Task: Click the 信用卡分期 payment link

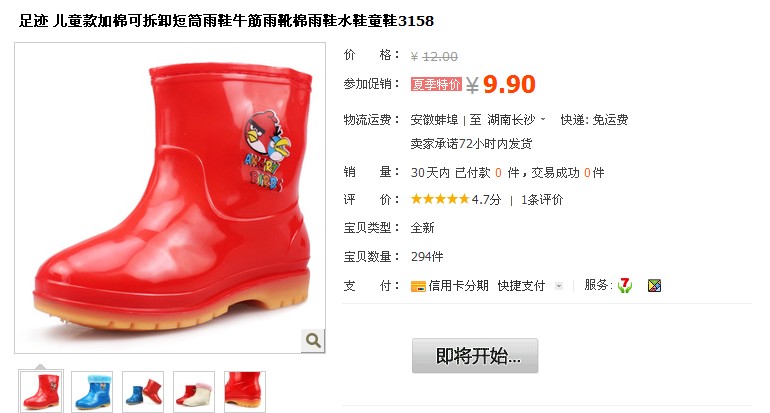Action: click(x=458, y=285)
